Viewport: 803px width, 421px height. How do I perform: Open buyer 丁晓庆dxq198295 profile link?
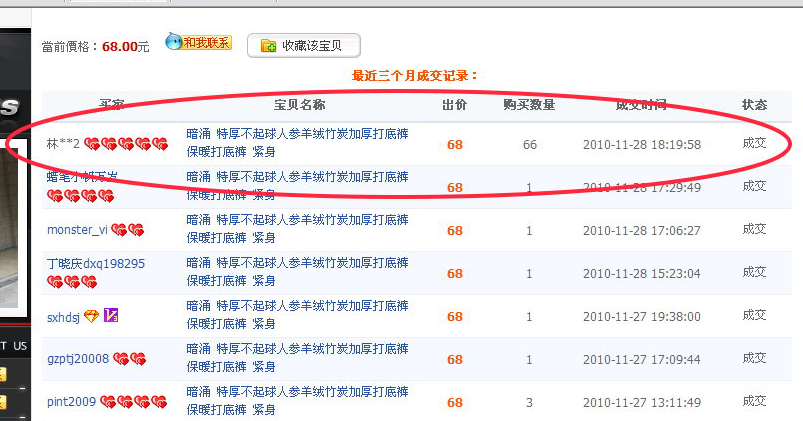[x=96, y=264]
